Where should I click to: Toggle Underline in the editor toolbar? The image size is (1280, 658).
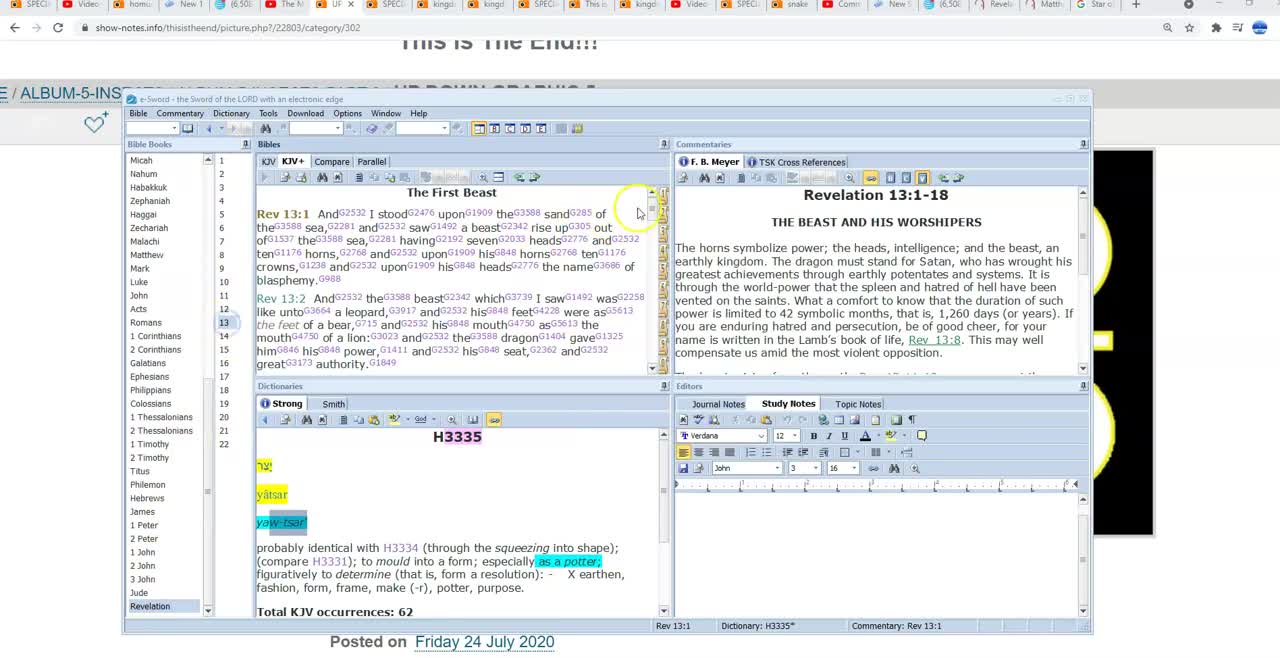pos(844,436)
